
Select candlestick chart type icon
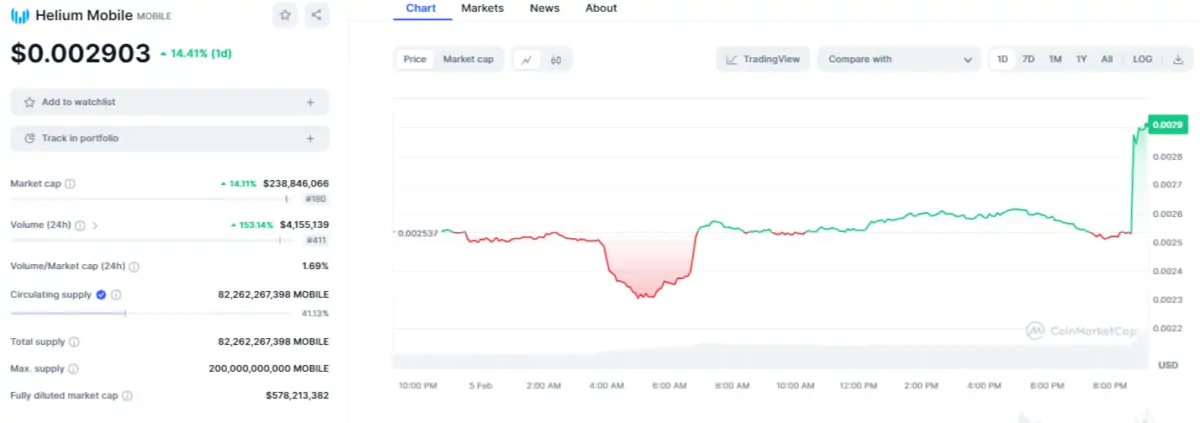point(556,60)
